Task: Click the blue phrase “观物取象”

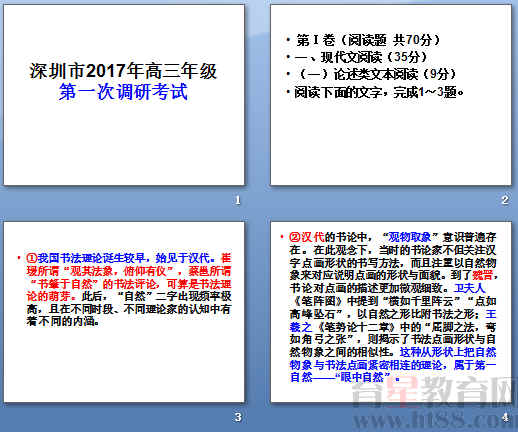Action: click(x=410, y=237)
